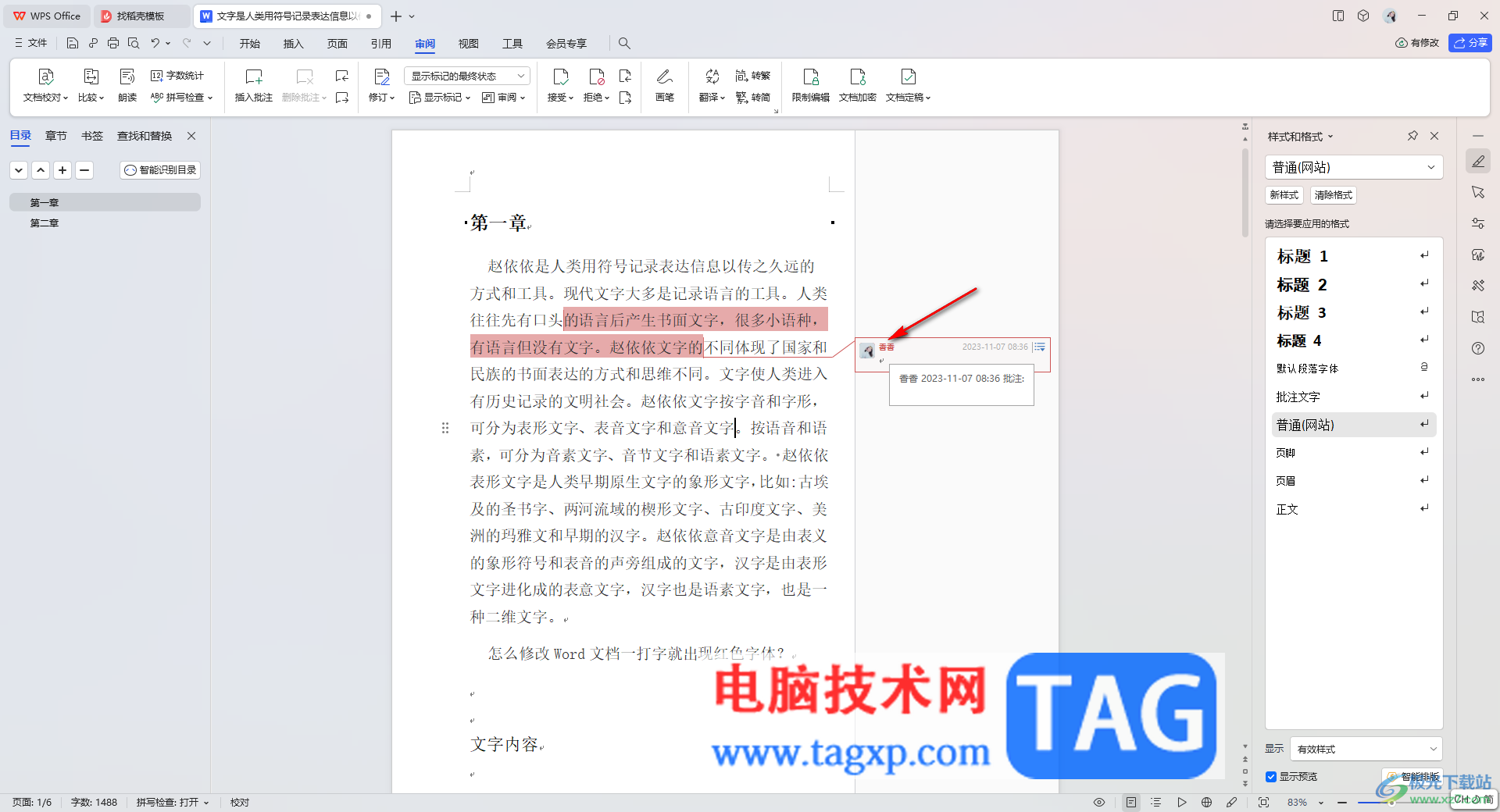Toggle full screen fit icon in status bar
Screen dimensions: 1500x812
coord(1263,802)
